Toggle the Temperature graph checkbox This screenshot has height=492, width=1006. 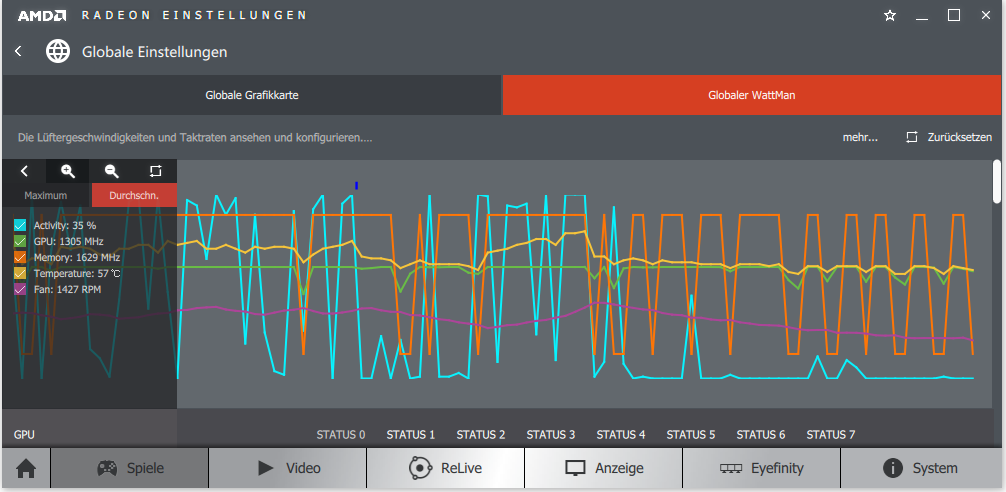pos(20,273)
